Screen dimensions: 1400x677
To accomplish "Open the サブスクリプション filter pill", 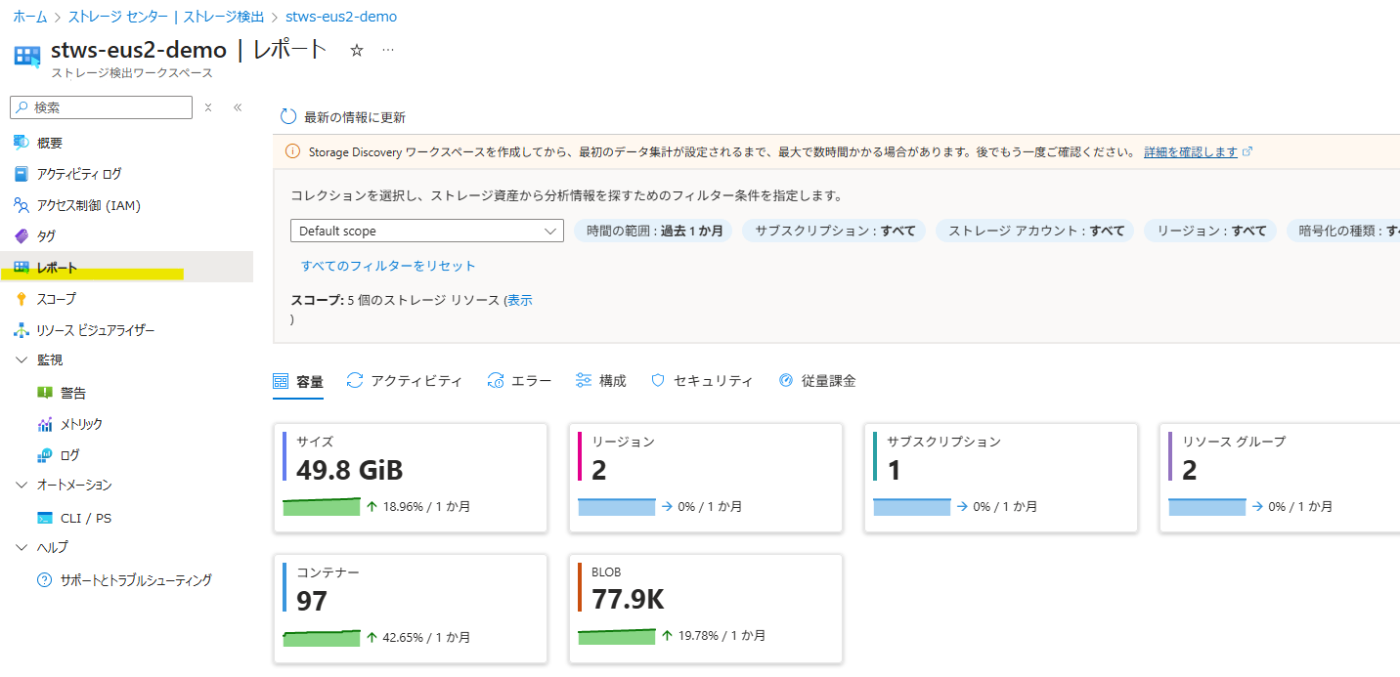I will [x=835, y=231].
